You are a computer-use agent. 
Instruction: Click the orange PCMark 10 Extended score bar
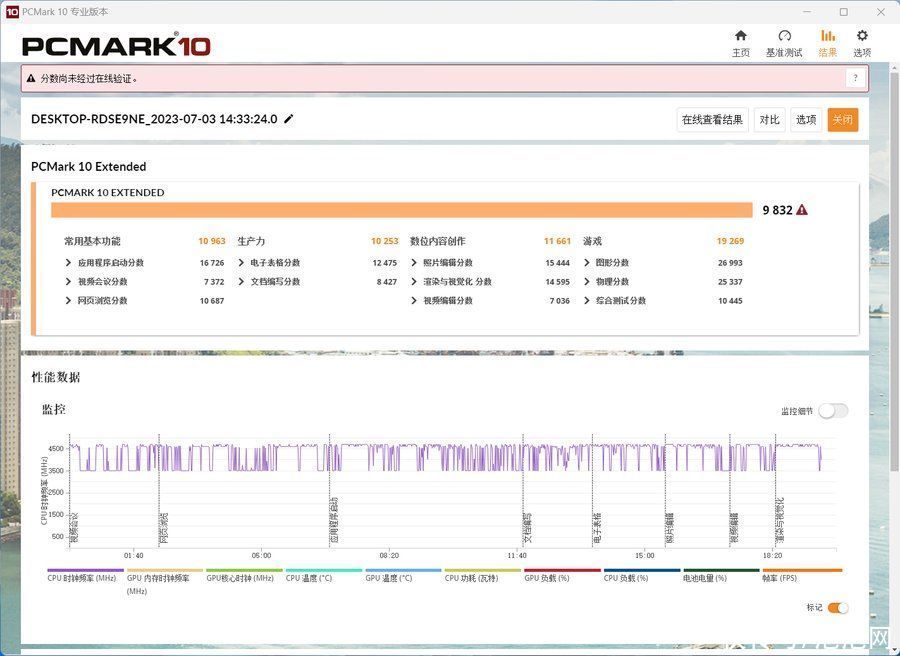click(402, 210)
